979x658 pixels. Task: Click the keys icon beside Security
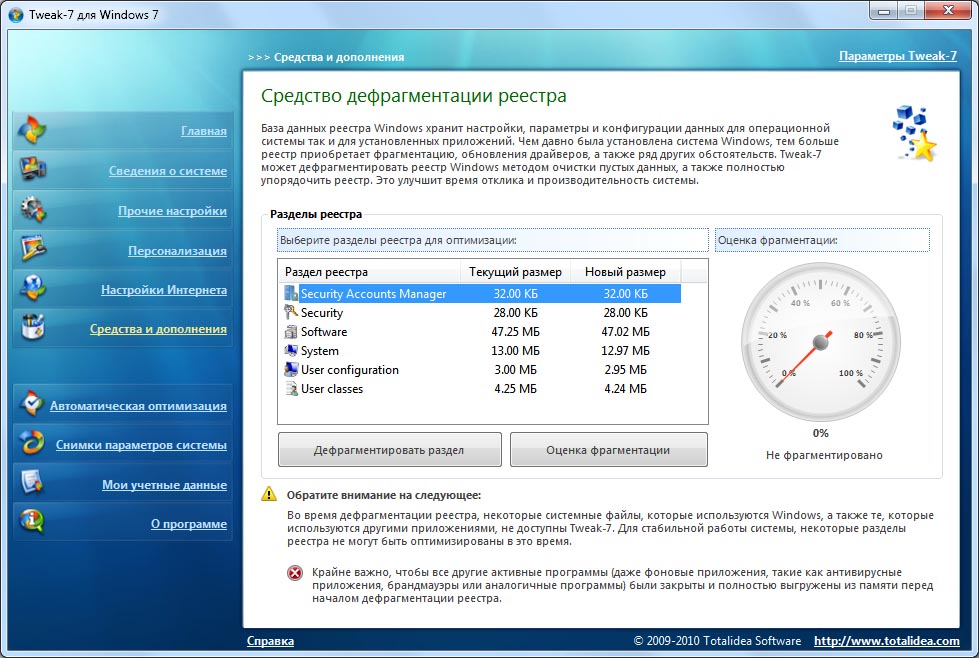tap(291, 312)
